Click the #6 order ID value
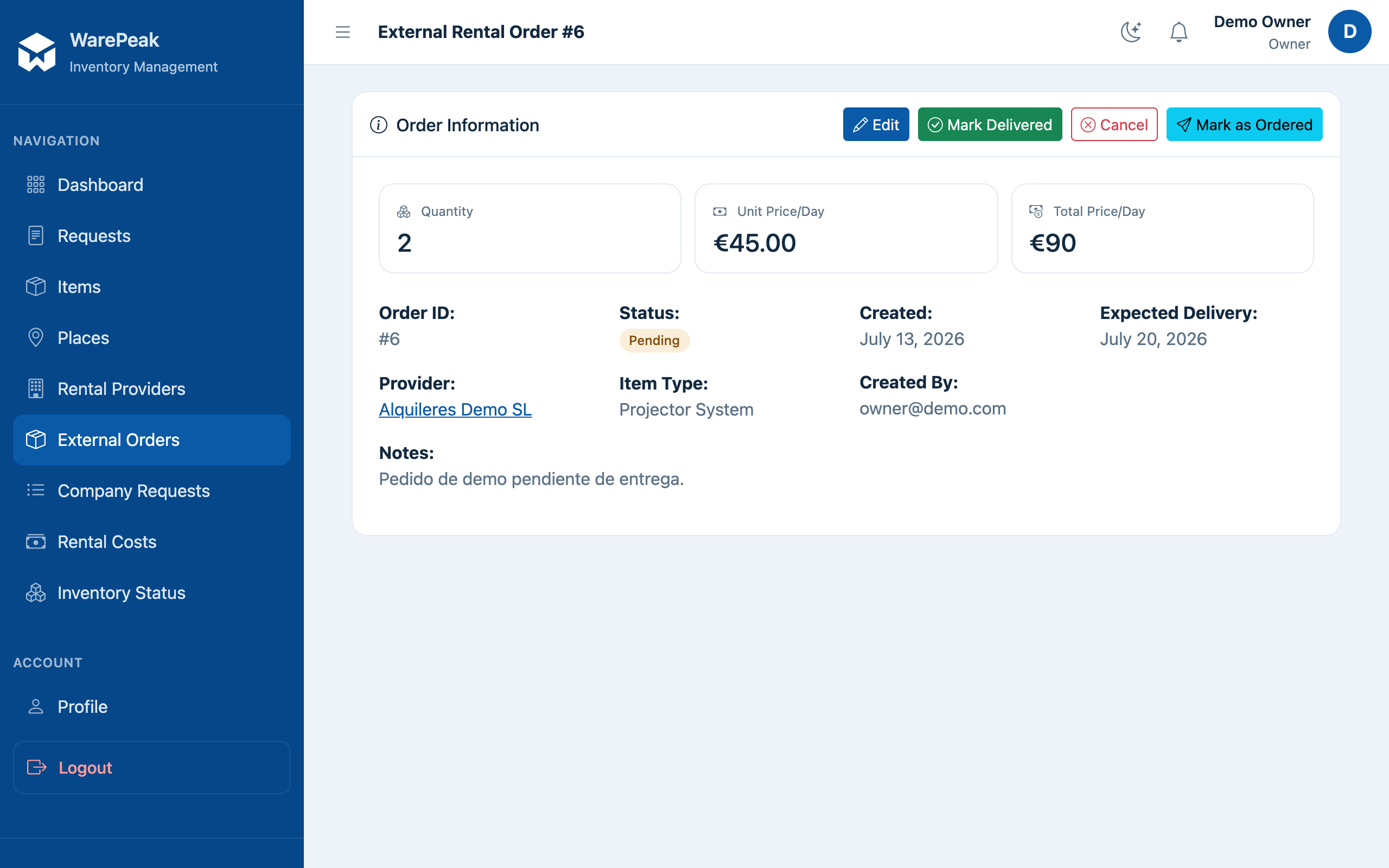This screenshot has height=868, width=1389. [389, 339]
